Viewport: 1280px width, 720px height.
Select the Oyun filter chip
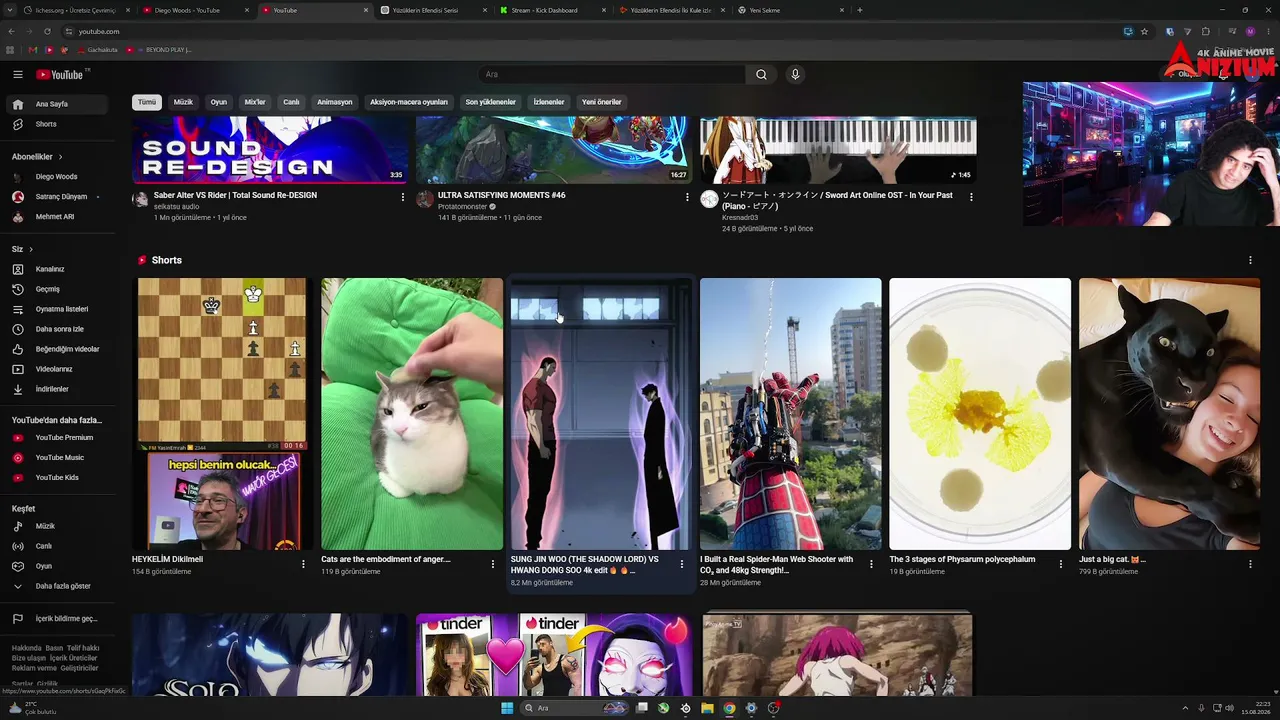[x=218, y=102]
